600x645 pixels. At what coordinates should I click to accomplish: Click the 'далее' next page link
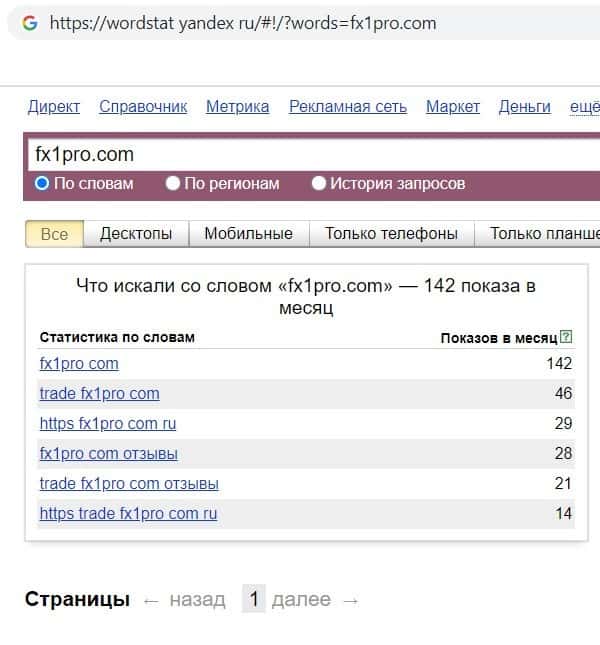point(301,600)
